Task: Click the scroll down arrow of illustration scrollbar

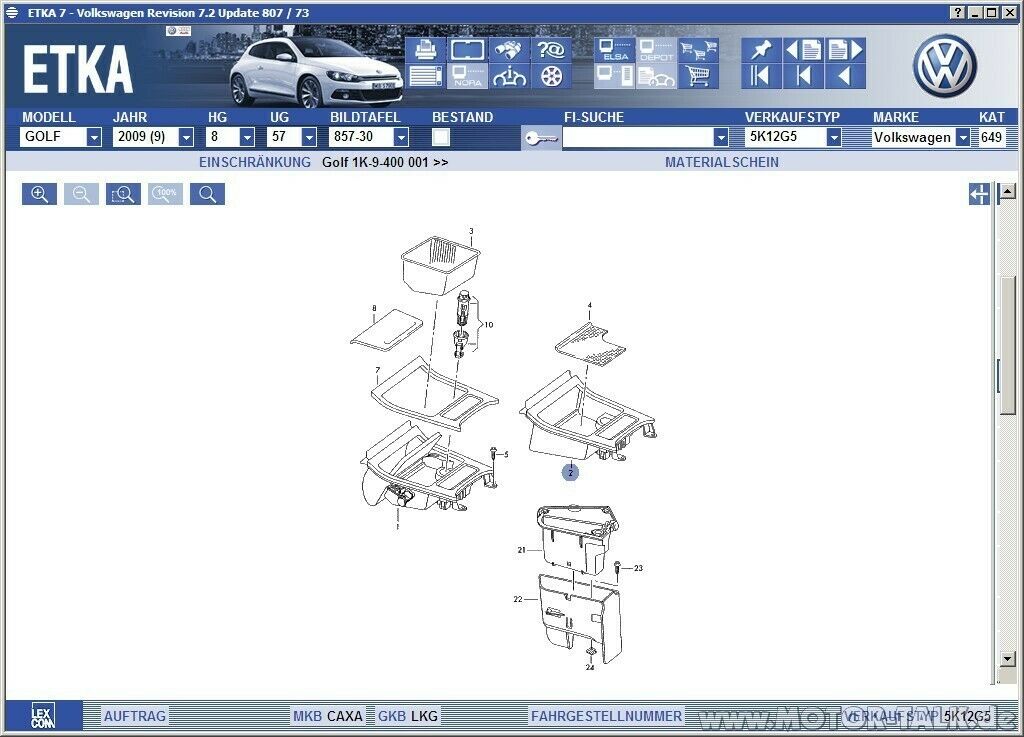Action: pos(1008,658)
